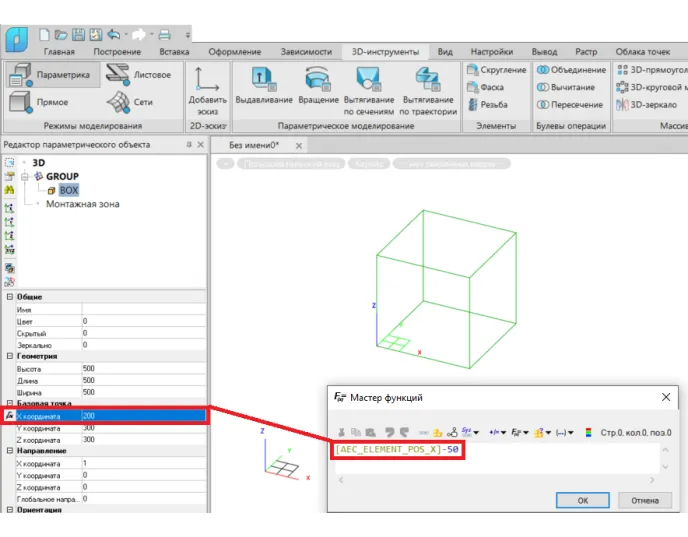Close the Без имени0 document tab
688x537 pixels.
(x=299, y=146)
